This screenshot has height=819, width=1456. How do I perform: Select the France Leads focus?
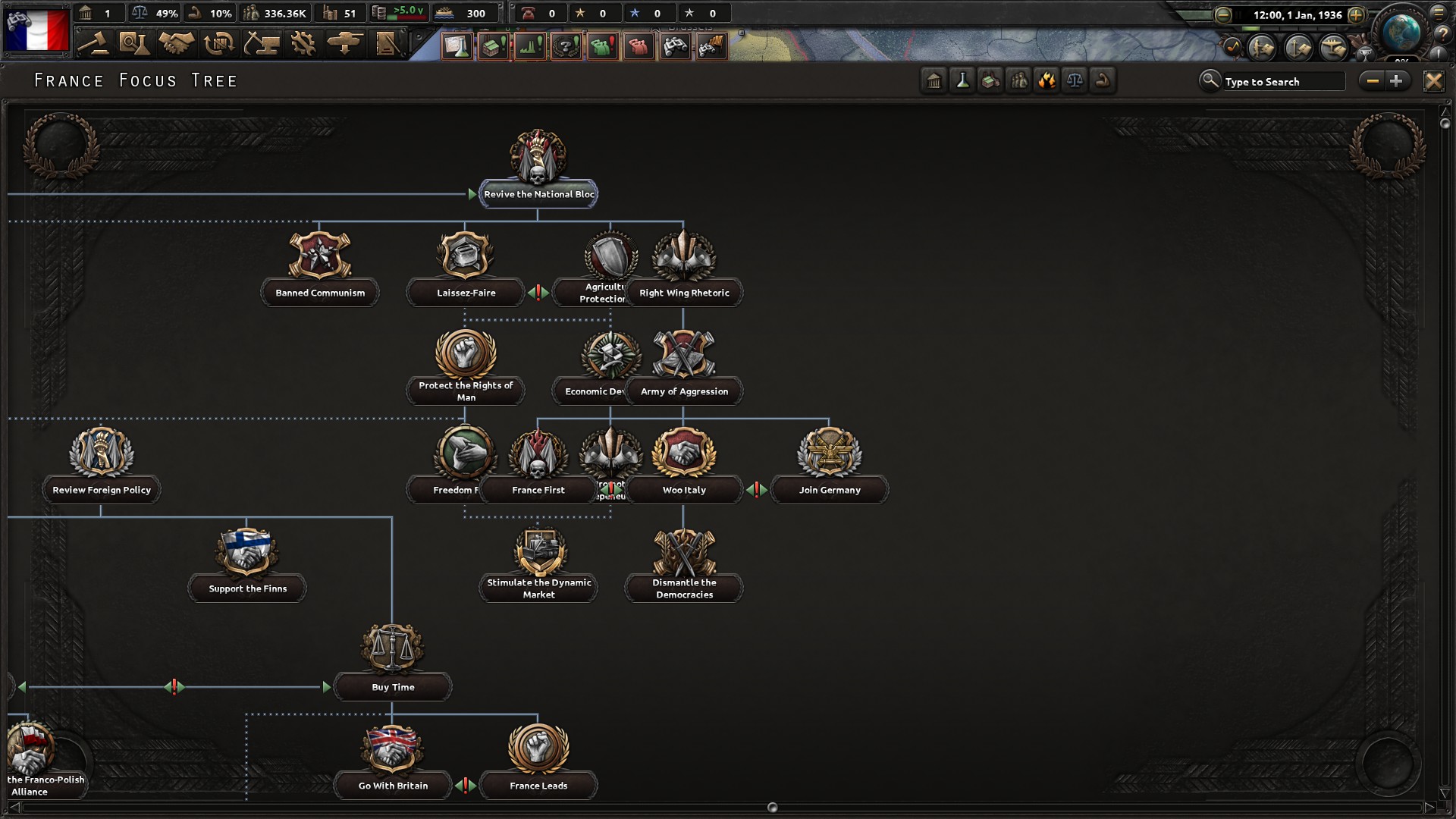pyautogui.click(x=538, y=760)
